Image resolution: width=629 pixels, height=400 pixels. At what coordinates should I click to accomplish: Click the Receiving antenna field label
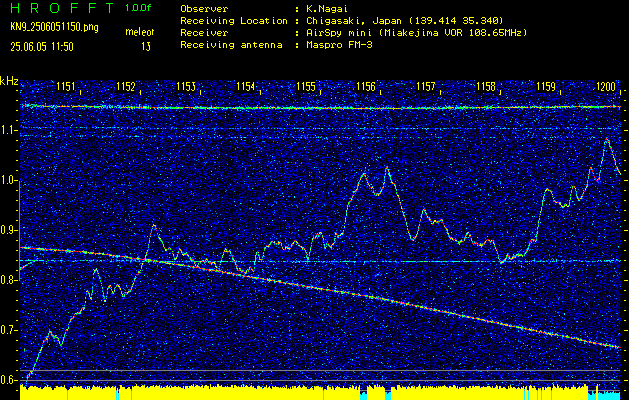[x=231, y=45]
